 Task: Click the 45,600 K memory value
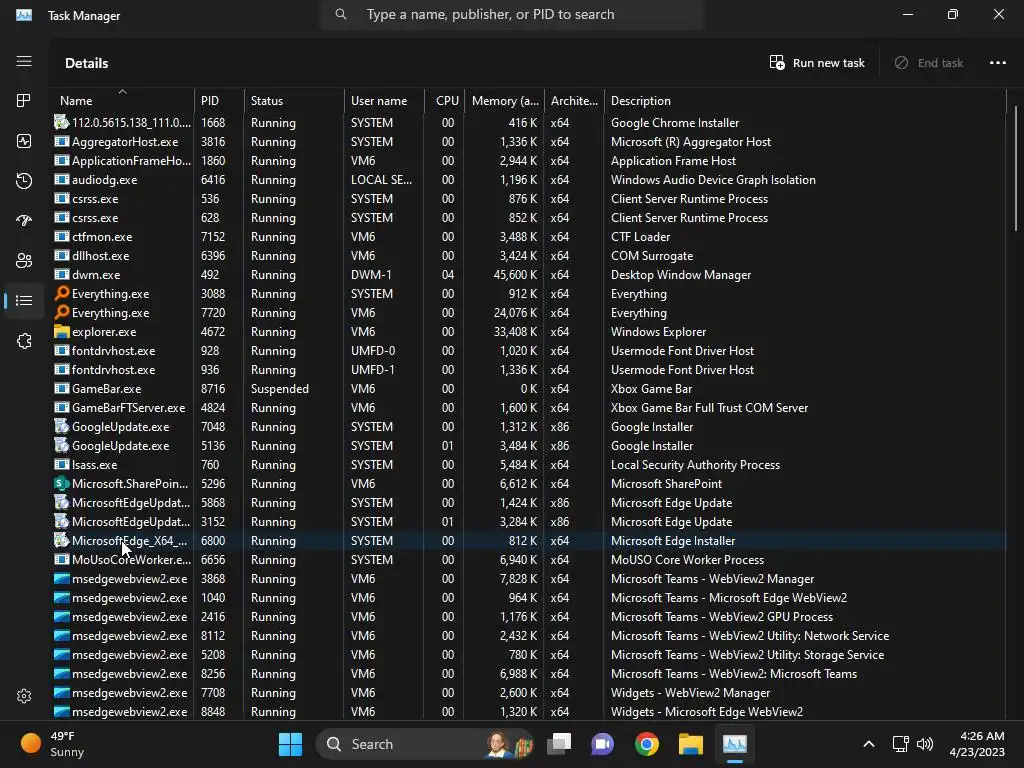click(515, 274)
